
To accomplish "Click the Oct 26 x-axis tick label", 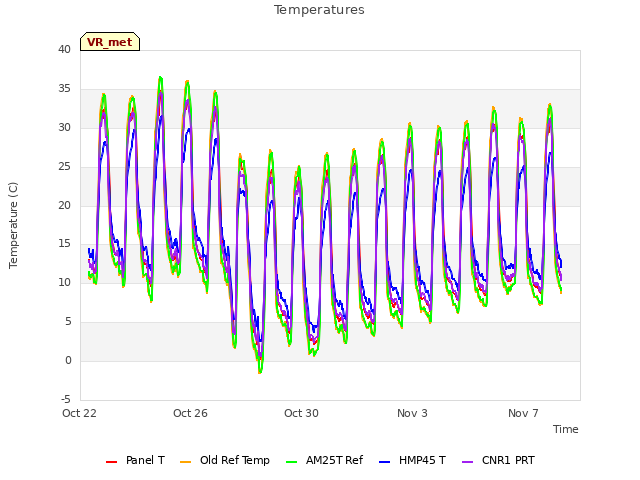I will [190, 413].
